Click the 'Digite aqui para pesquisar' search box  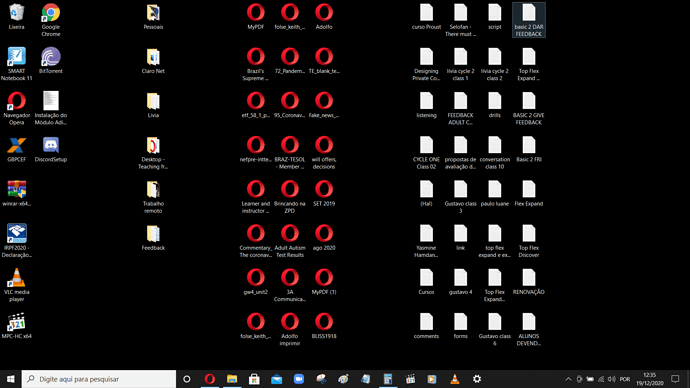coord(99,379)
